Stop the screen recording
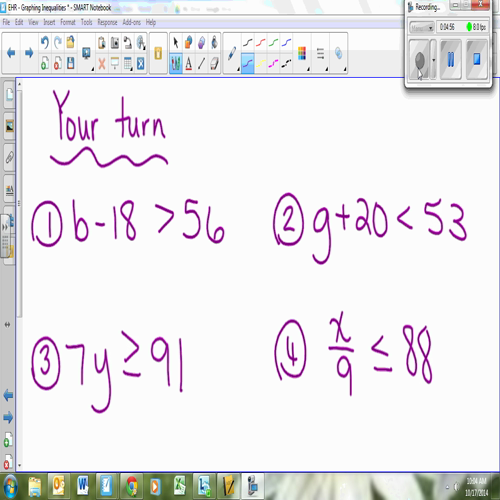 477,59
